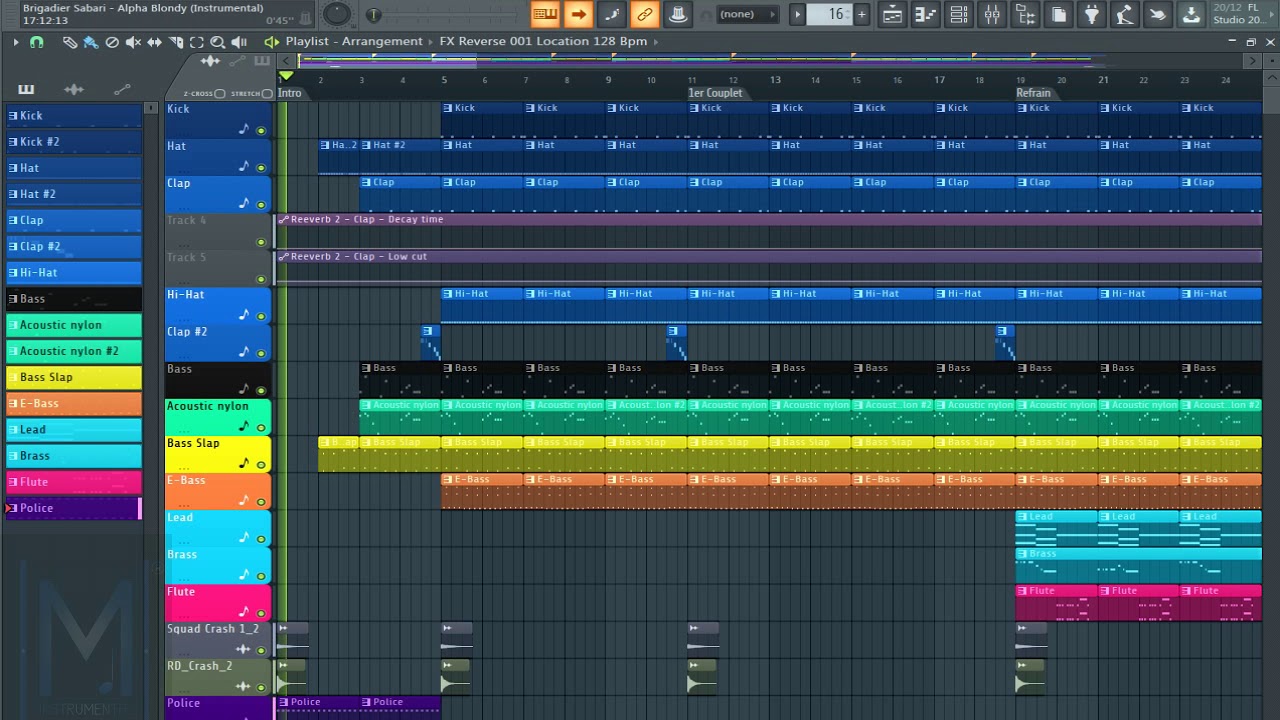
Task: Open the Mixer toolbar button
Action: [x=992, y=14]
